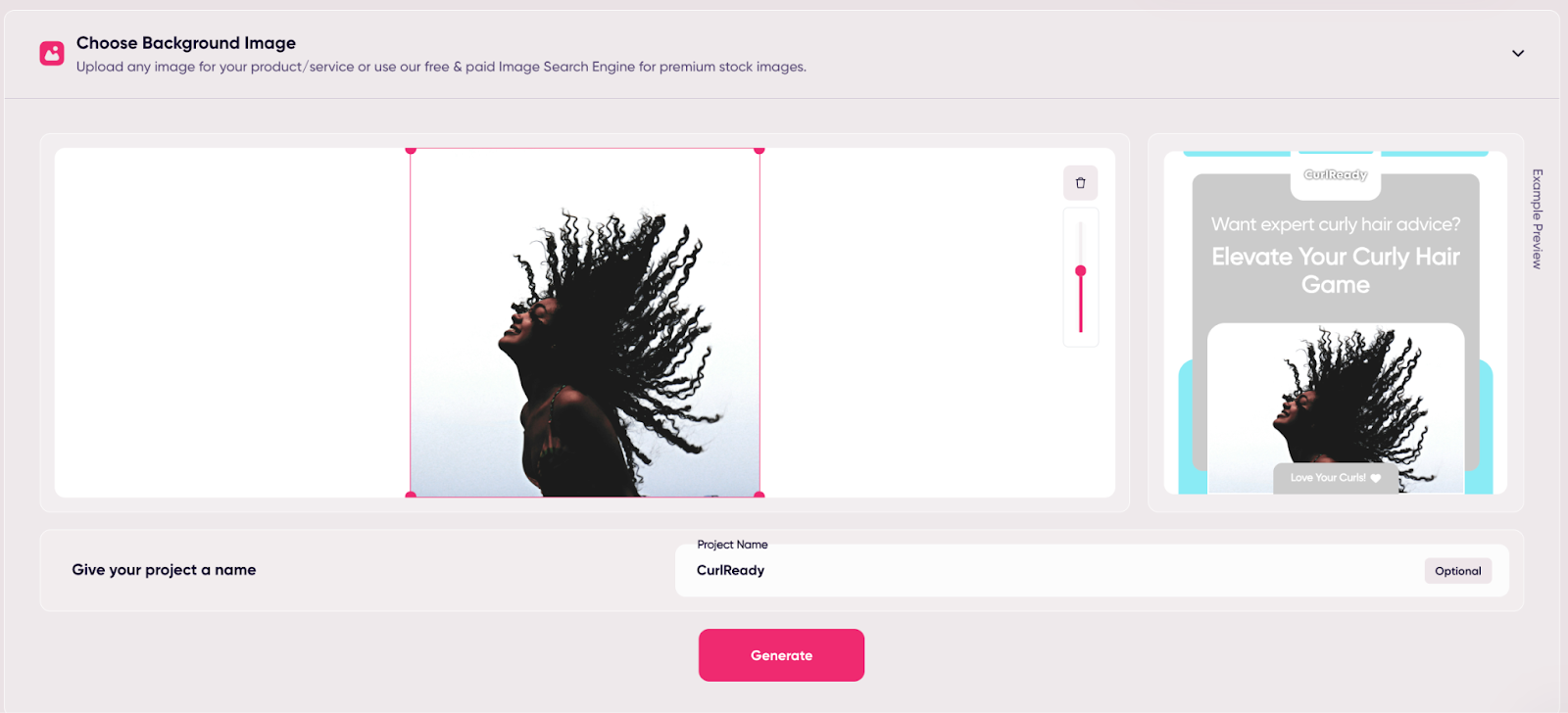Click the heart icon in preview button
Image resolution: width=1568 pixels, height=713 pixels.
[1376, 478]
